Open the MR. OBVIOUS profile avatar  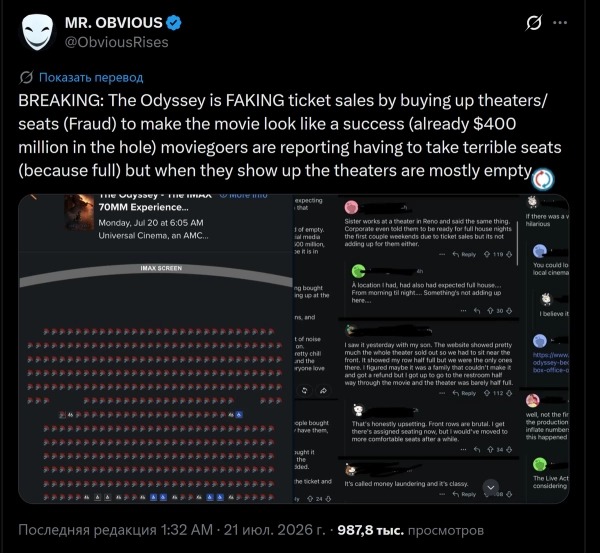(37, 32)
